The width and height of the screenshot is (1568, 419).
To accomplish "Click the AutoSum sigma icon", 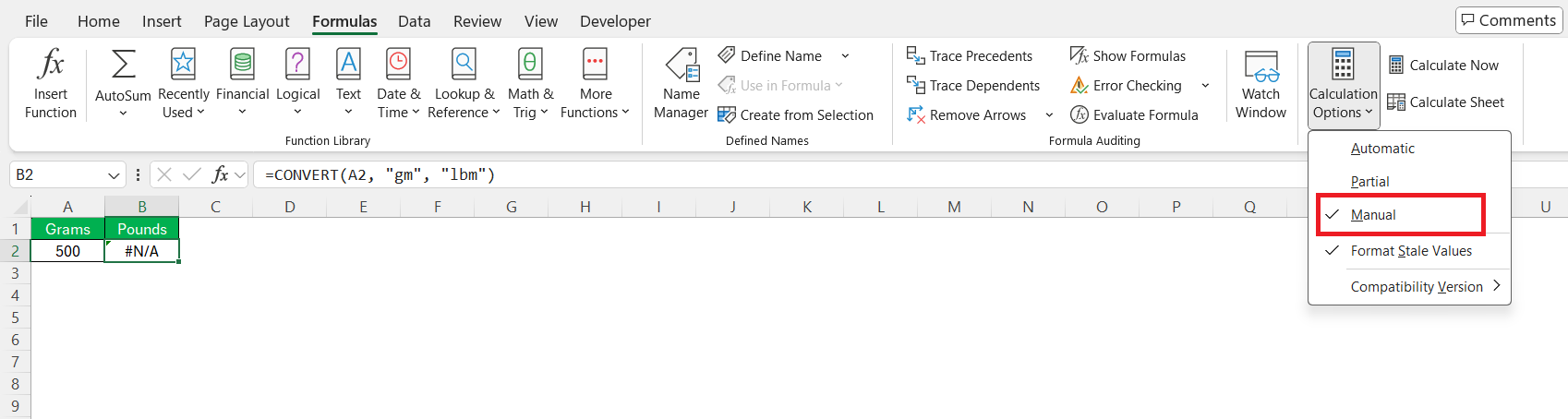I will (123, 65).
